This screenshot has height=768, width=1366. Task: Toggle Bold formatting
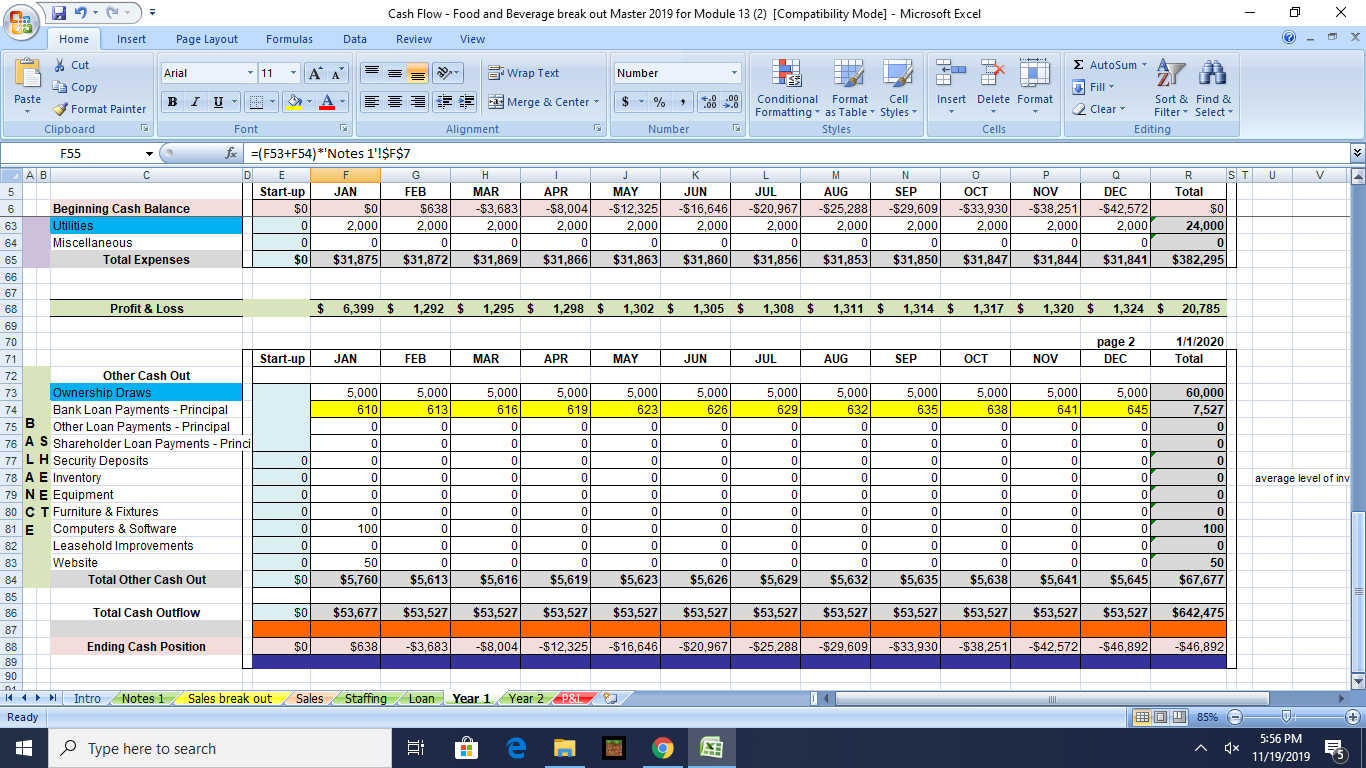click(174, 102)
